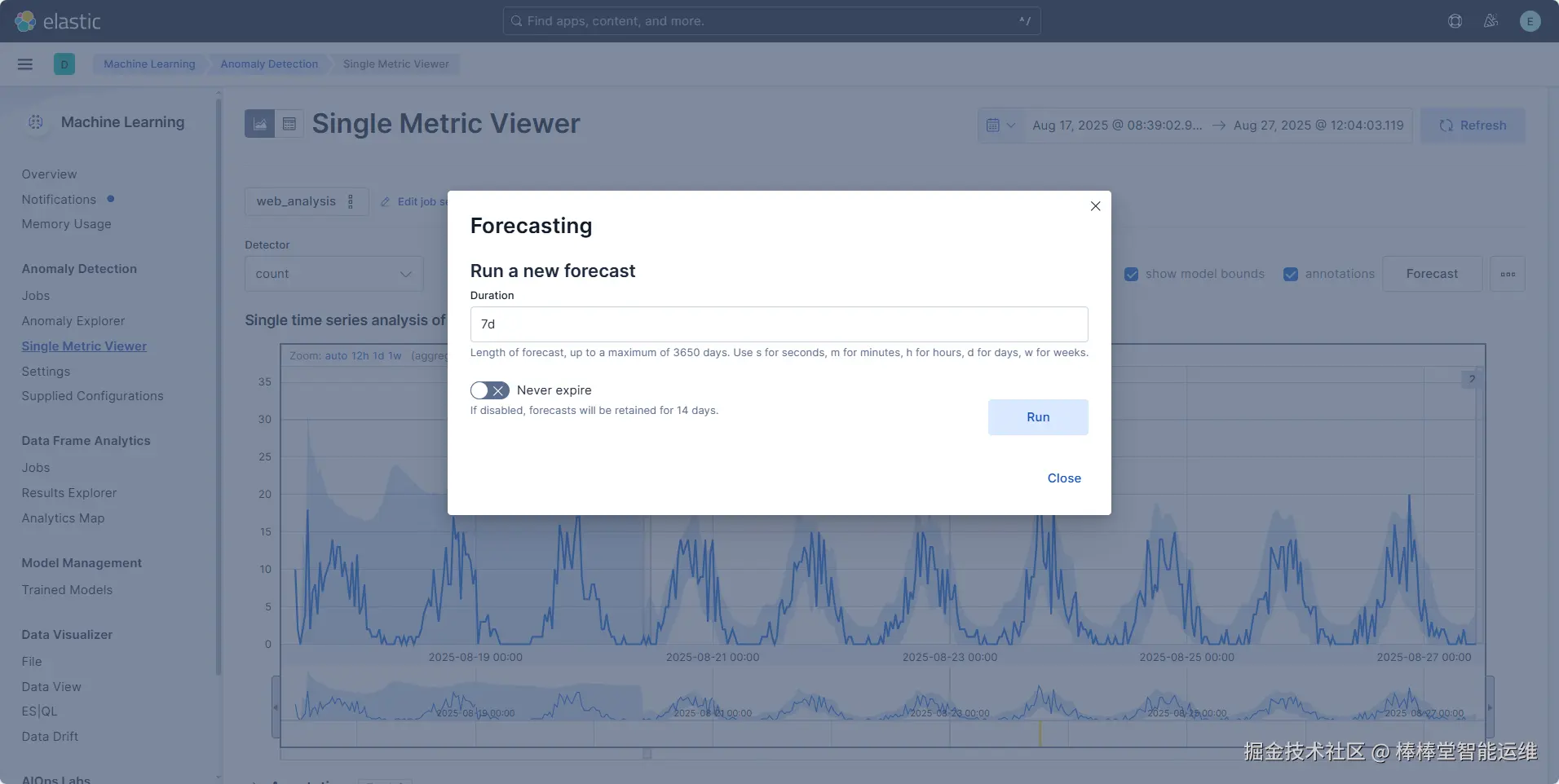Click the end date Aug 27, 2025
The height and width of the screenshot is (784, 1559).
coord(1318,126)
